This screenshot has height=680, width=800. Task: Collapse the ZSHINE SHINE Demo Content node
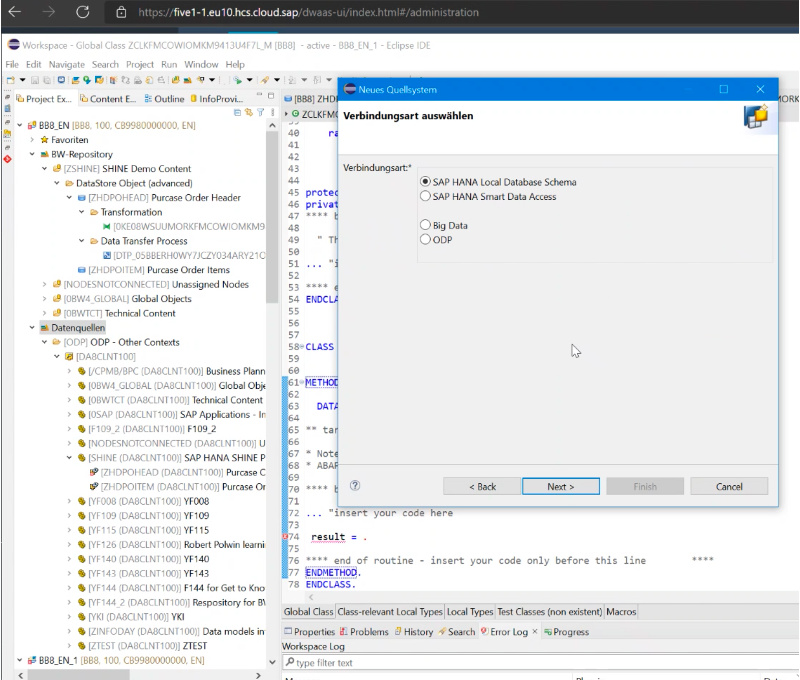pos(44,168)
